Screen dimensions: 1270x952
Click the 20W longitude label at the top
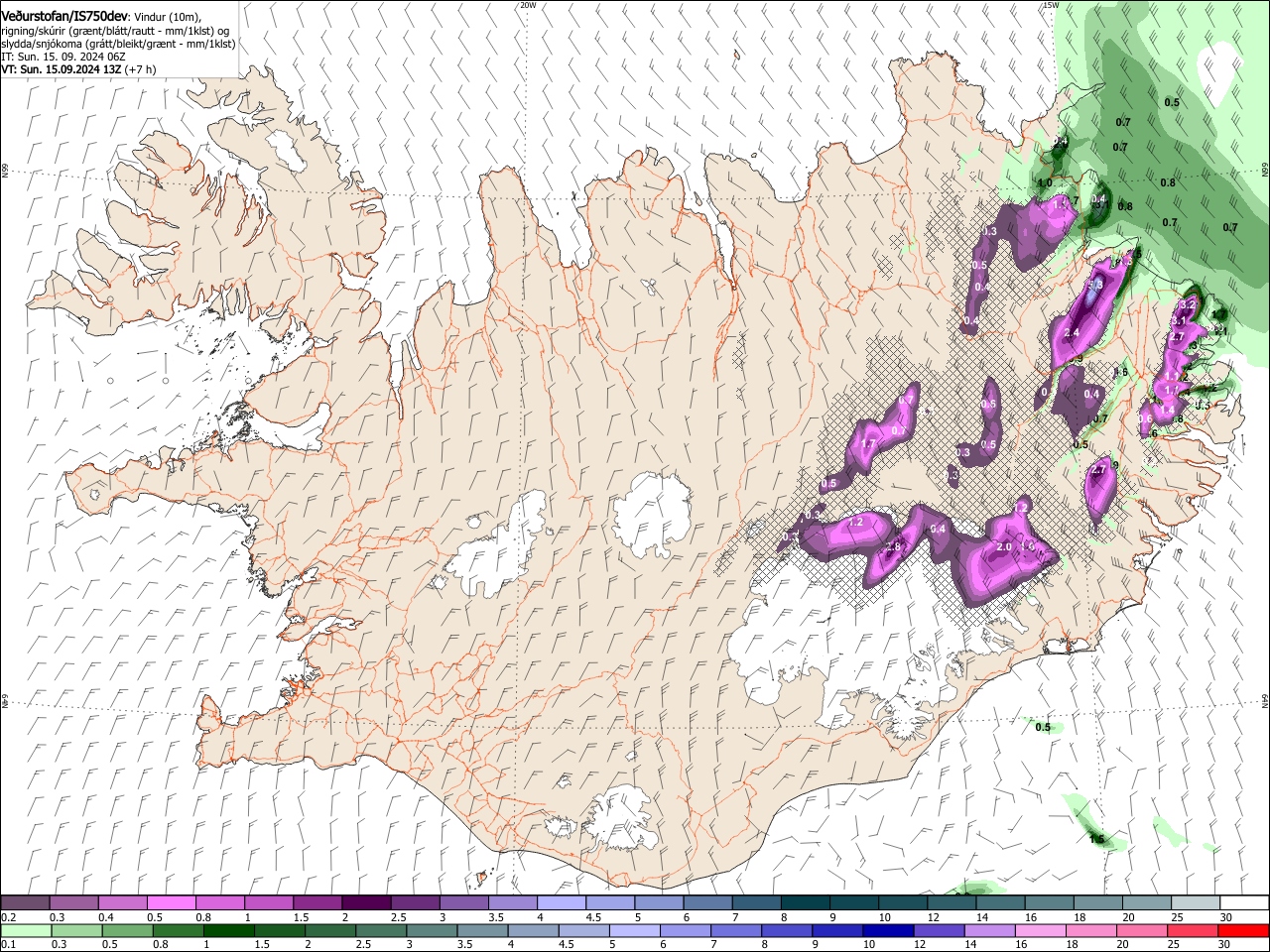tap(528, 5)
